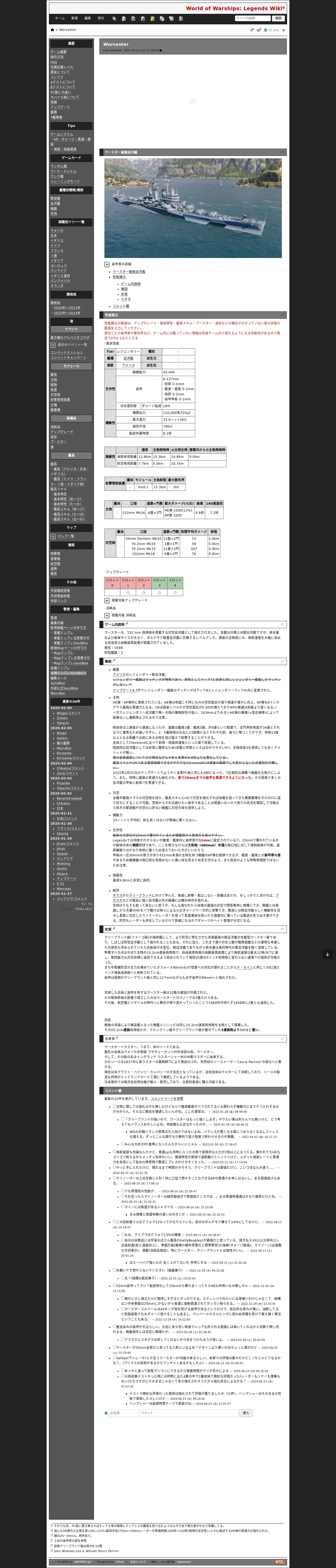The height and width of the screenshot is (1568, 336).
Task: Click the scroll-down arrow button at right edge
Action: 327,954
